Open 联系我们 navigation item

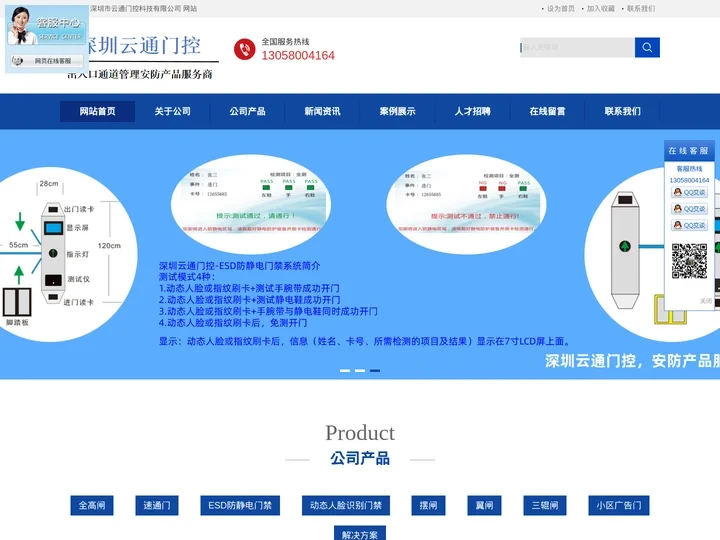click(623, 111)
